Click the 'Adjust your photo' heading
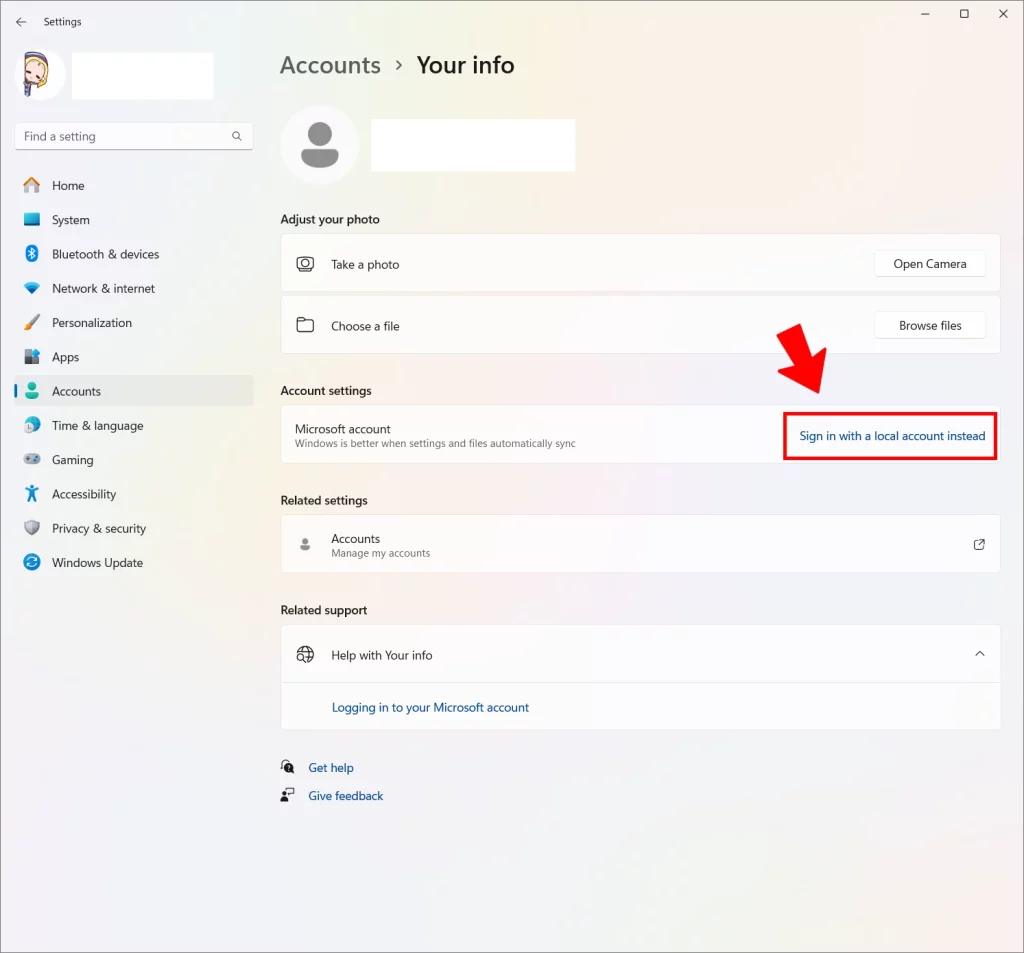1024x953 pixels. click(x=330, y=219)
